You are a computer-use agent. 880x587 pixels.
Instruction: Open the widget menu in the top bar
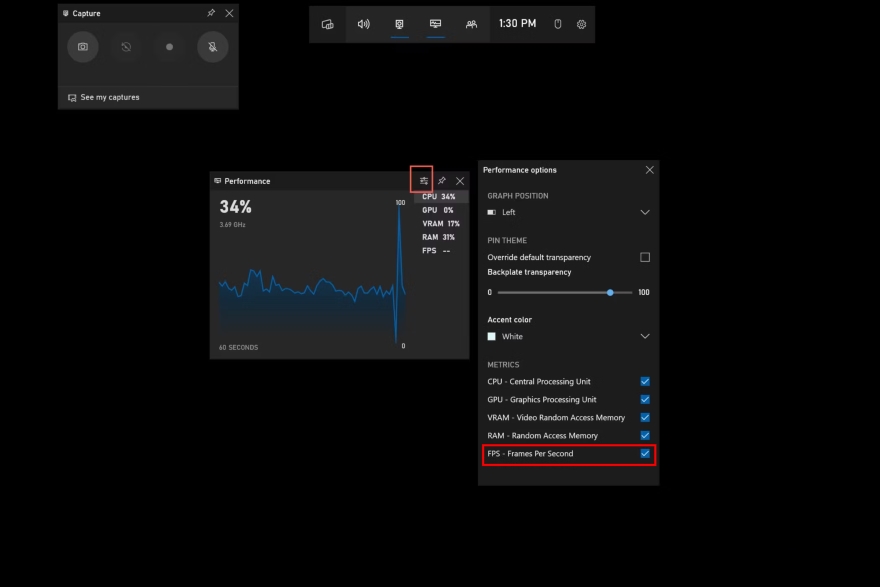327,24
